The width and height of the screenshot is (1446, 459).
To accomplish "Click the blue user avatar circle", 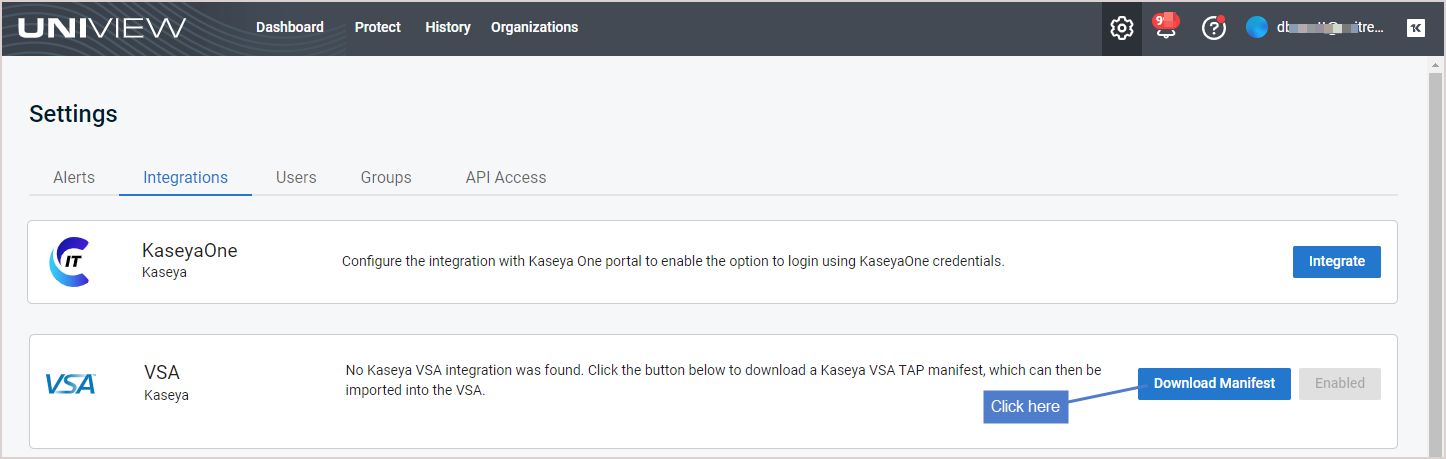I will click(x=1257, y=28).
